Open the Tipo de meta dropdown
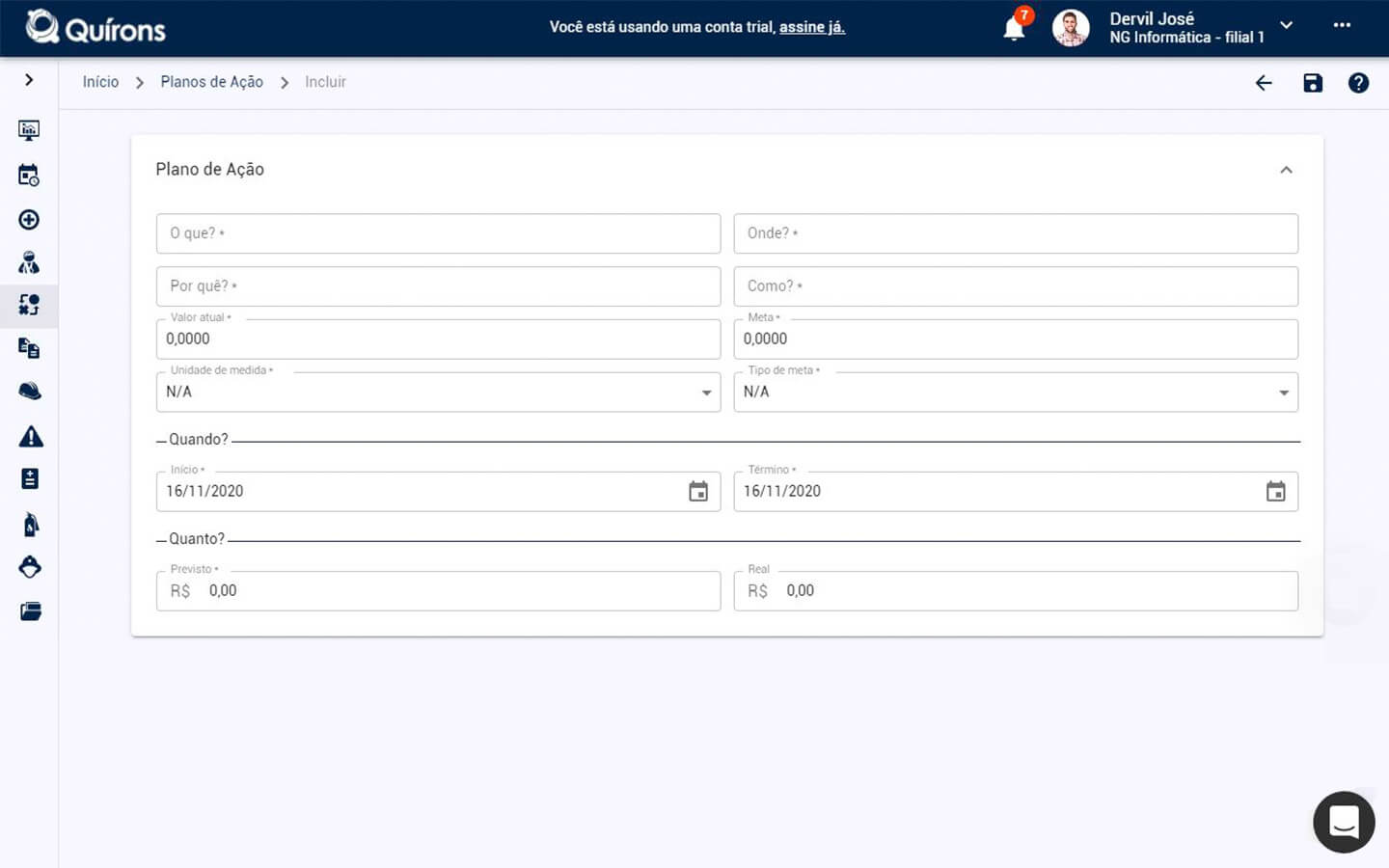The height and width of the screenshot is (868, 1389). tap(1015, 393)
